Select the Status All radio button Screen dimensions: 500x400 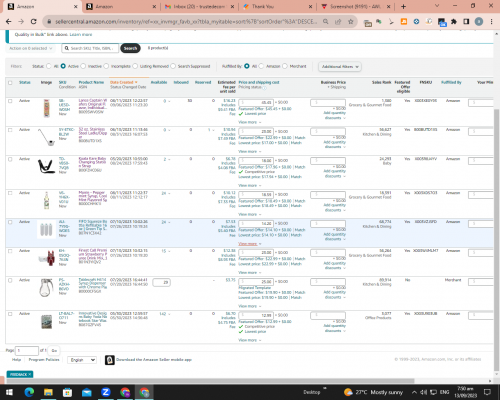(x=49, y=66)
